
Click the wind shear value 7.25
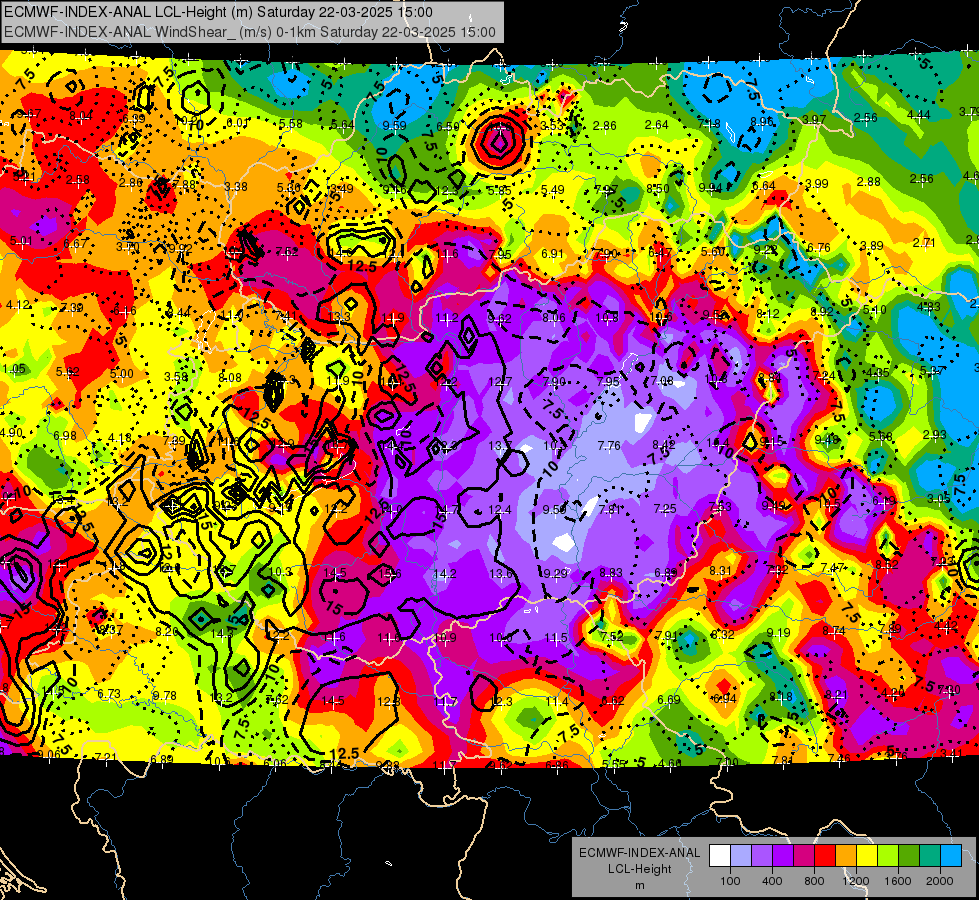tap(665, 508)
